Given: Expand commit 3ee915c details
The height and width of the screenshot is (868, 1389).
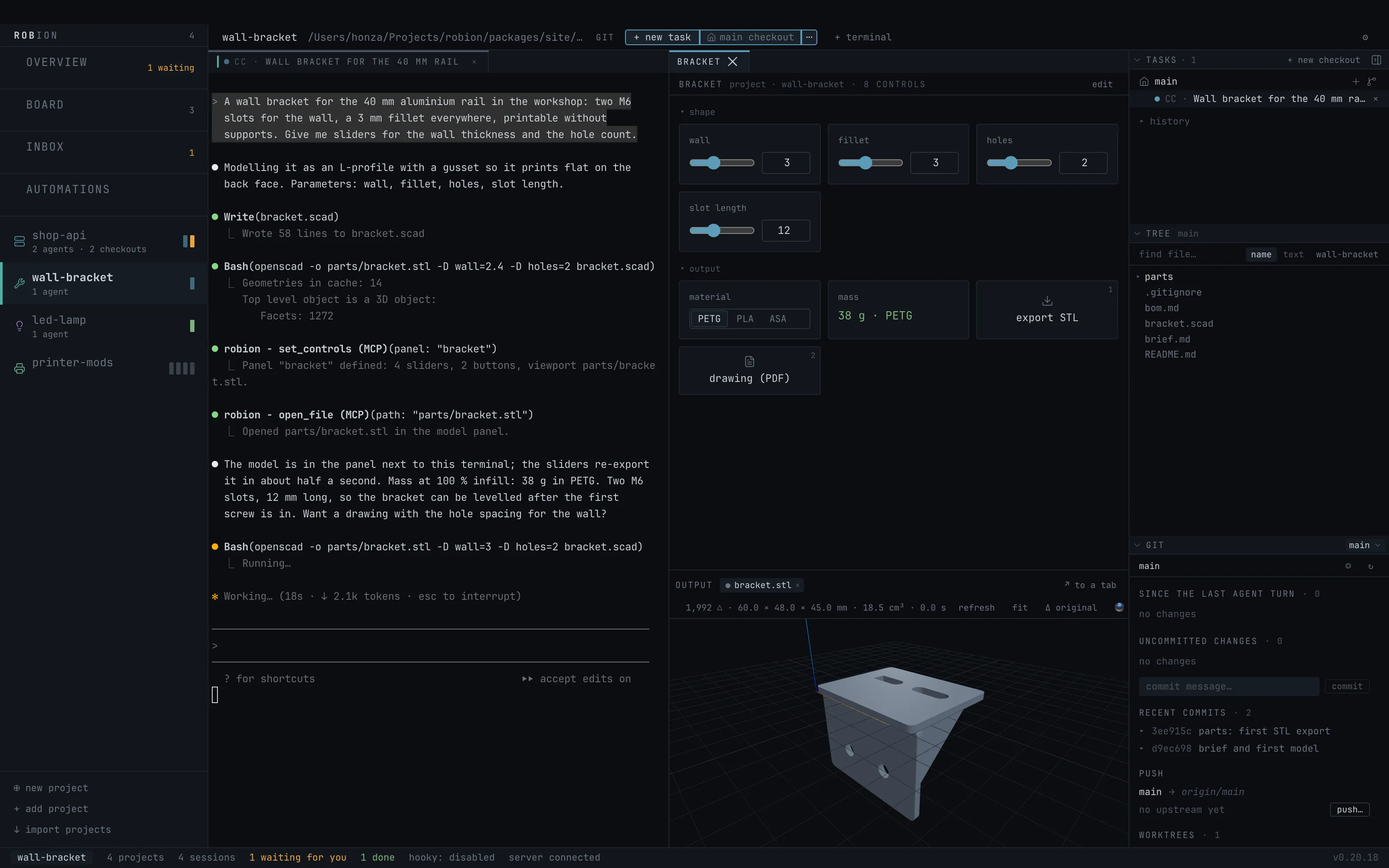Looking at the screenshot, I should tap(1142, 731).
